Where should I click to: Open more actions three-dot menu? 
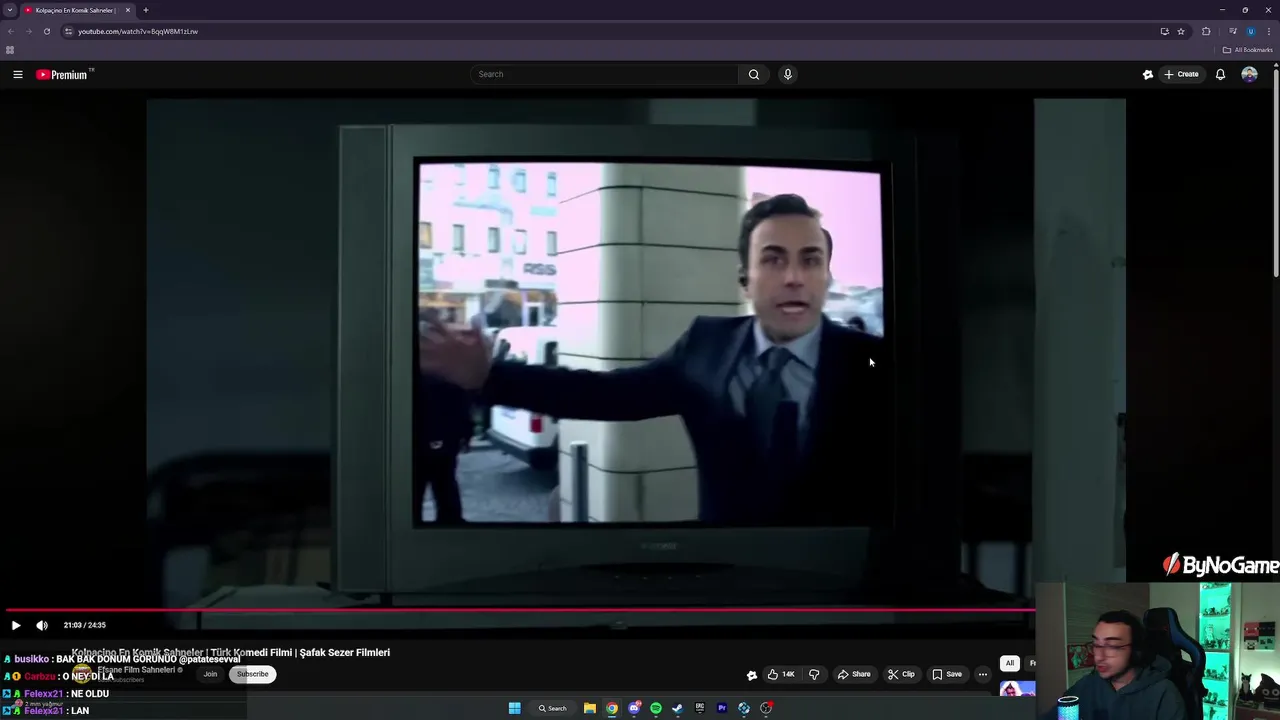pyautogui.click(x=983, y=674)
